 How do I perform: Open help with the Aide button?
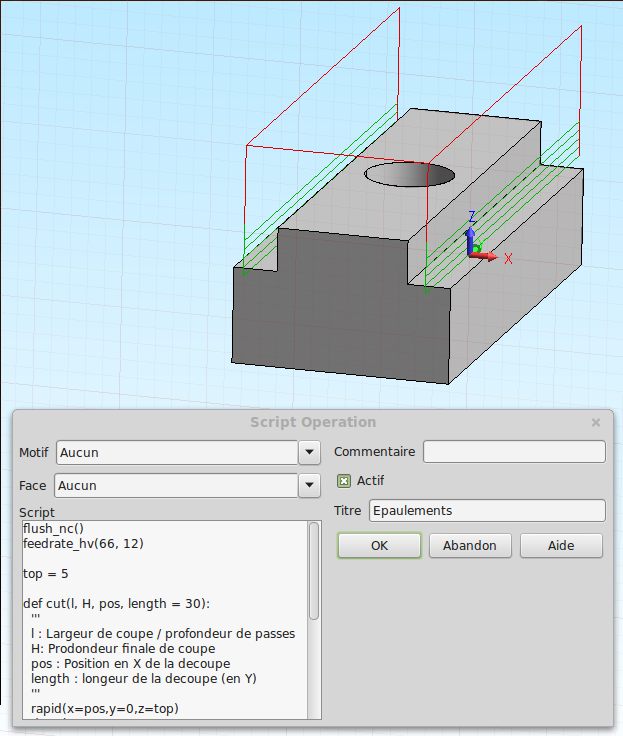pos(561,546)
